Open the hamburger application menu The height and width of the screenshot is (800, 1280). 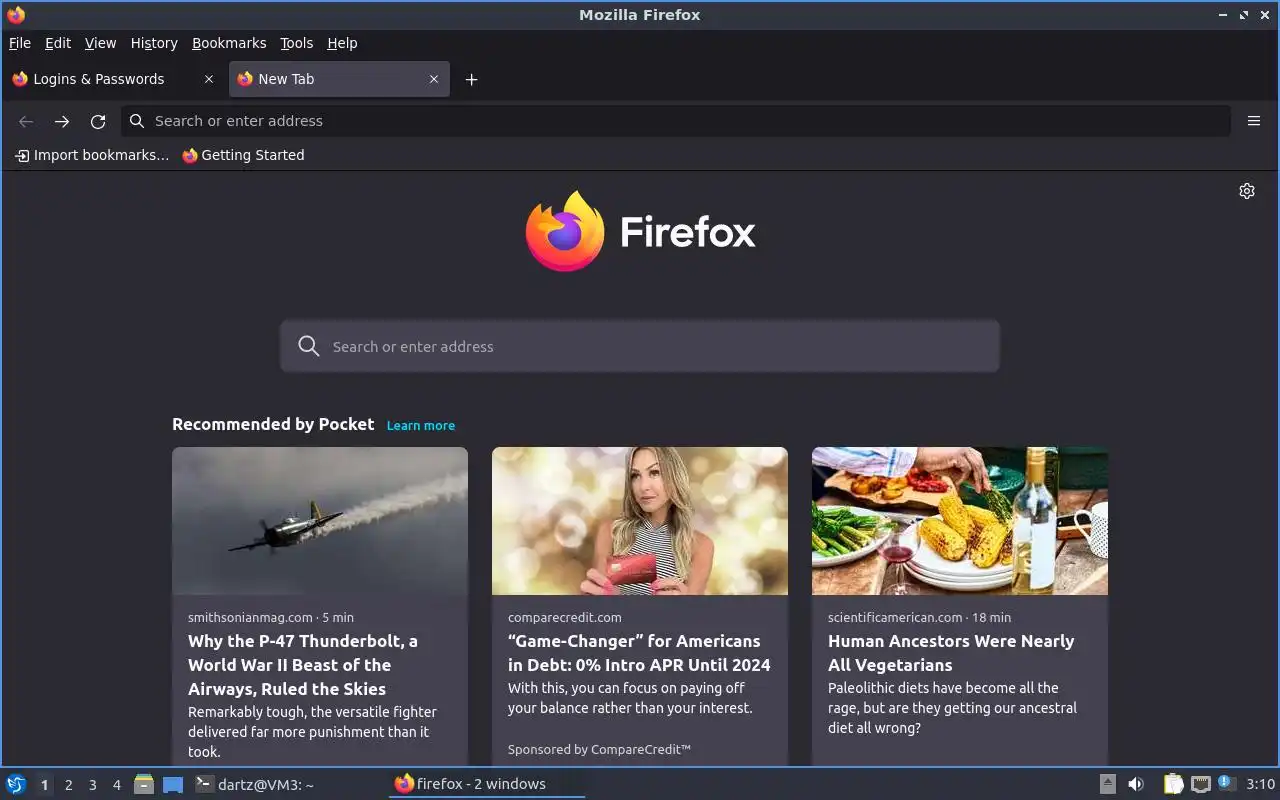pos(1253,121)
